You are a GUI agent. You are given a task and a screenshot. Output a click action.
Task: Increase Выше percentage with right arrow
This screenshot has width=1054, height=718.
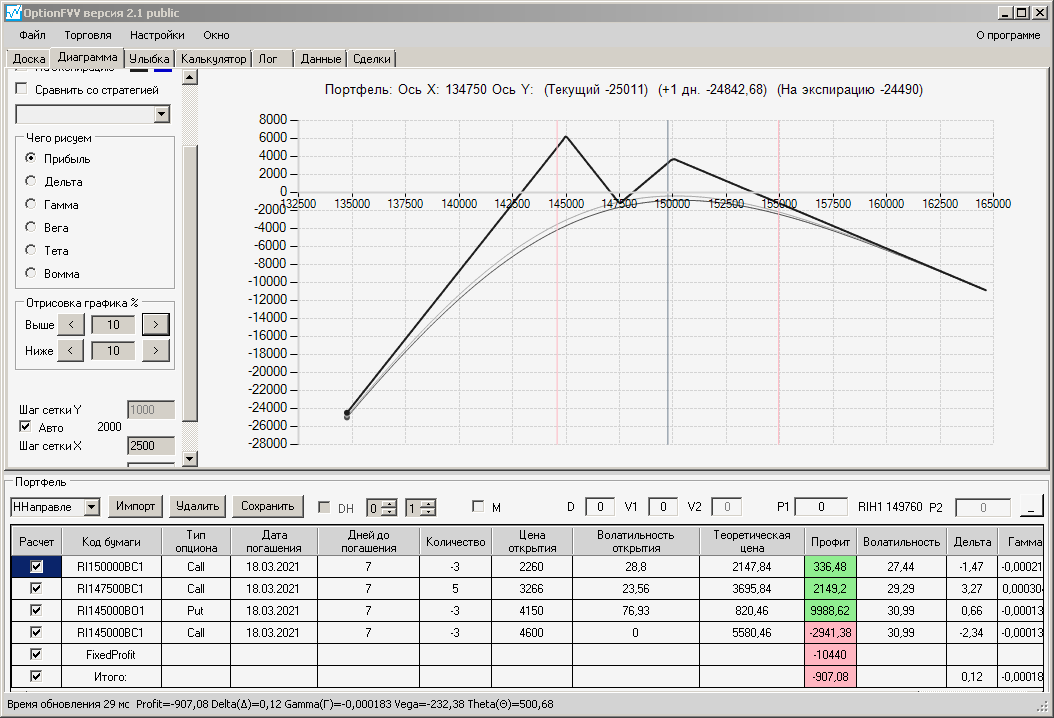156,325
